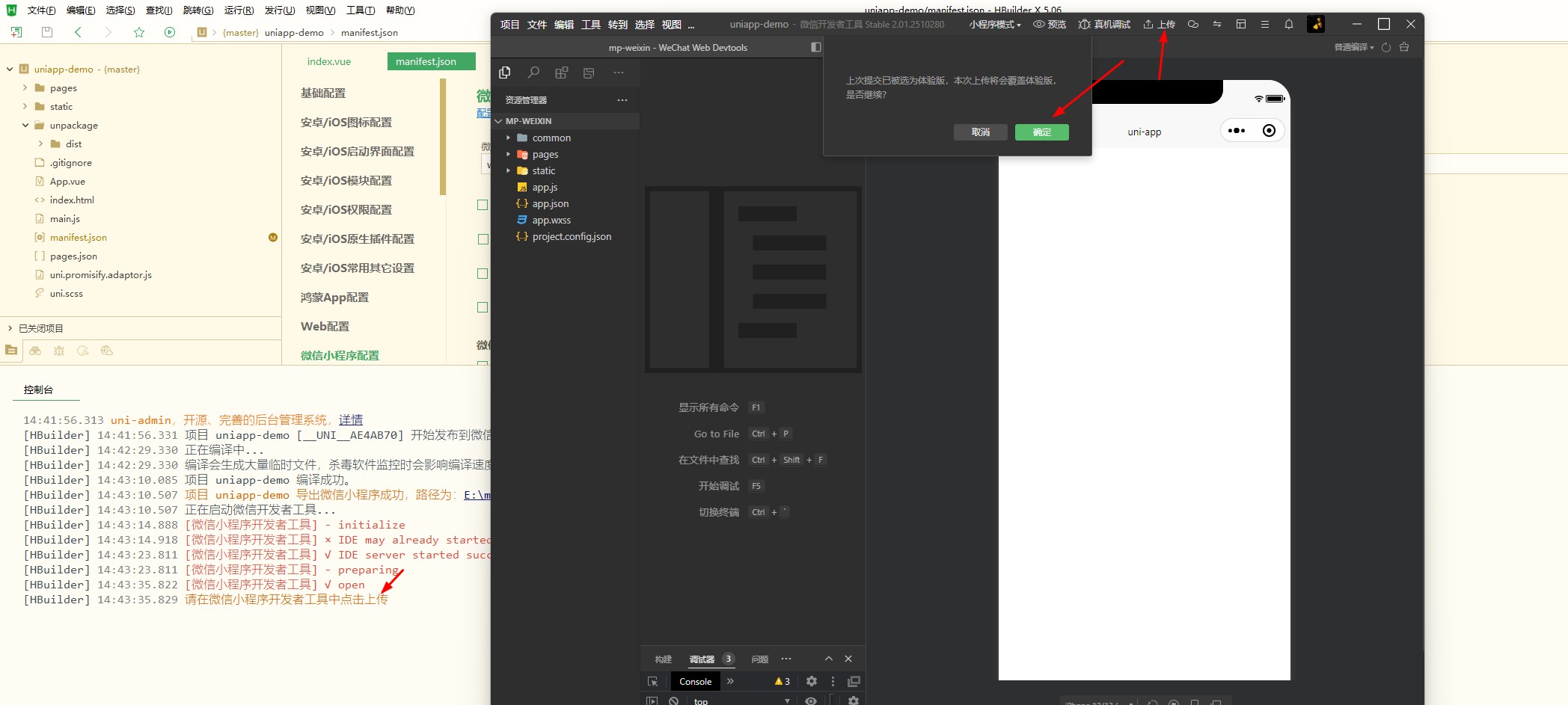
Task: Click the 预览 preview button
Action: (1050, 24)
